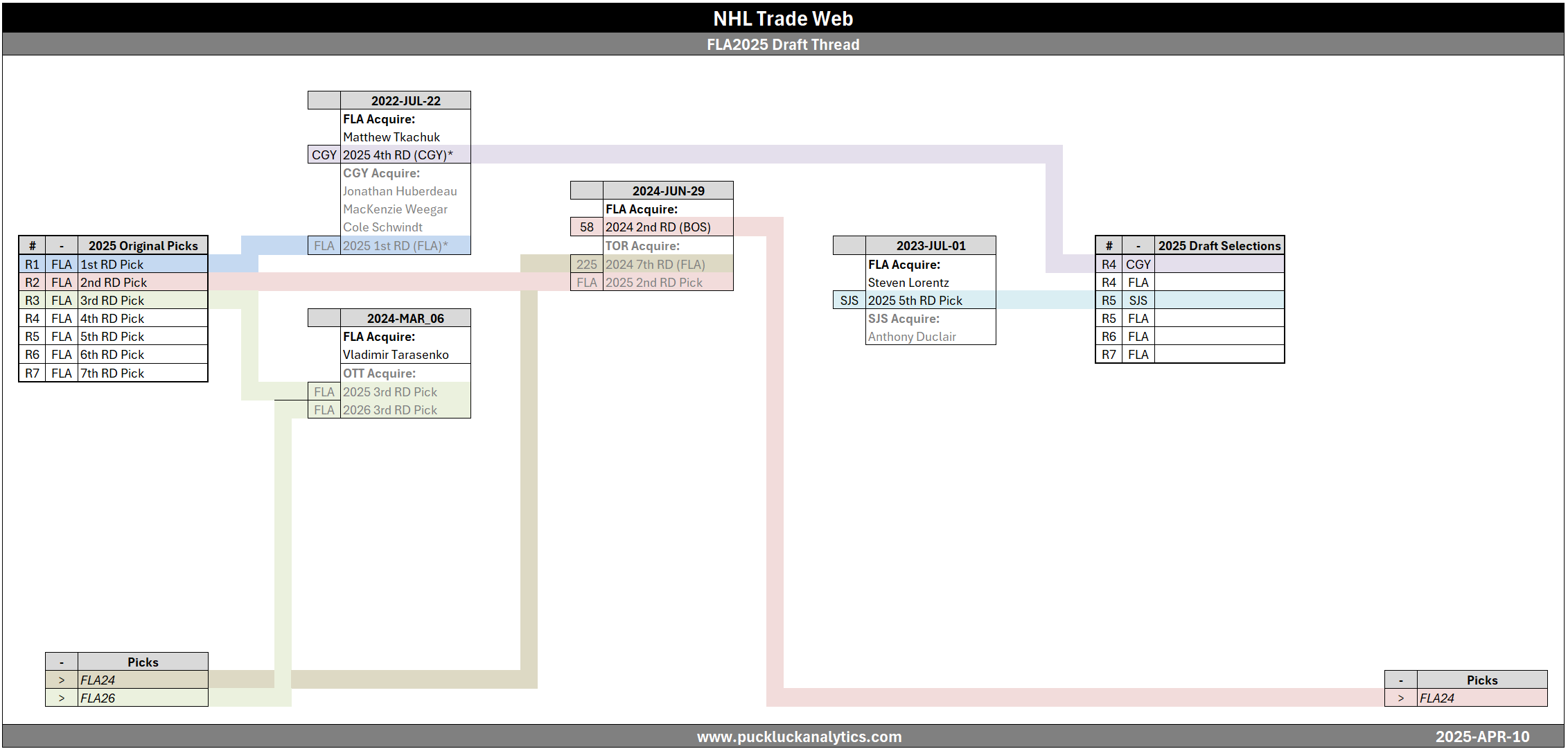Open the www.puckluckanalytics.com link

(799, 737)
